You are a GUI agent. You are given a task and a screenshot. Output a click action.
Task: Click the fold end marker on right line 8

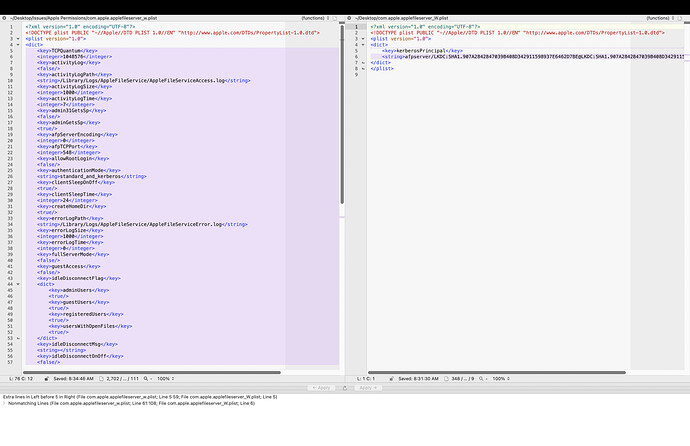(x=363, y=69)
